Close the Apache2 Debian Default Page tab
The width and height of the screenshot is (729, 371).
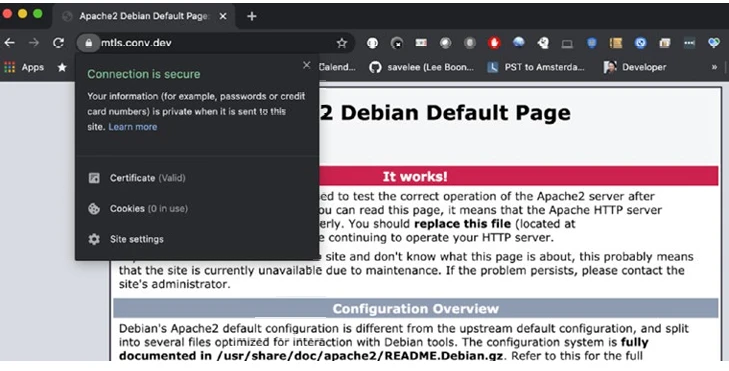tap(223, 16)
